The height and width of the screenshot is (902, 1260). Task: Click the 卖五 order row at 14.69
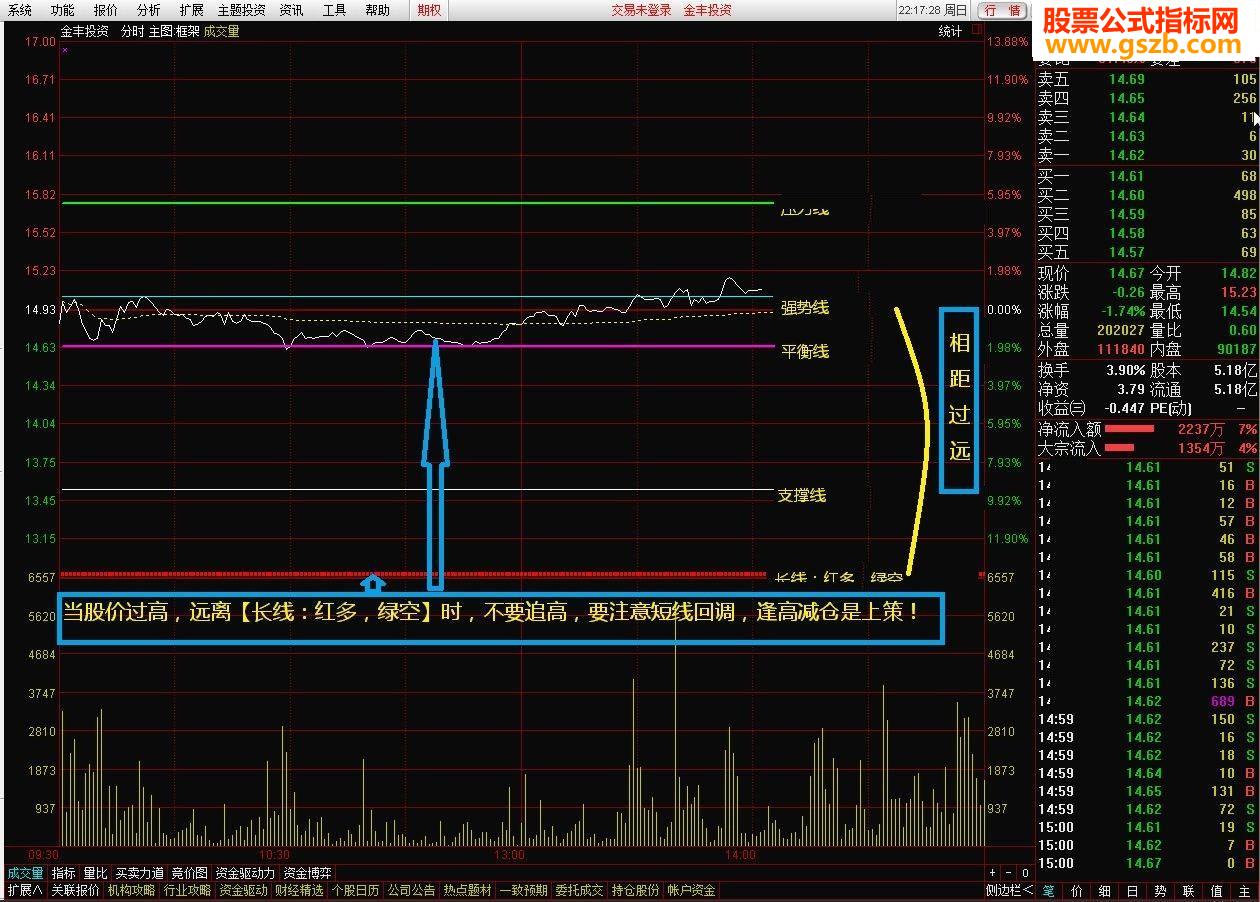[1147, 79]
